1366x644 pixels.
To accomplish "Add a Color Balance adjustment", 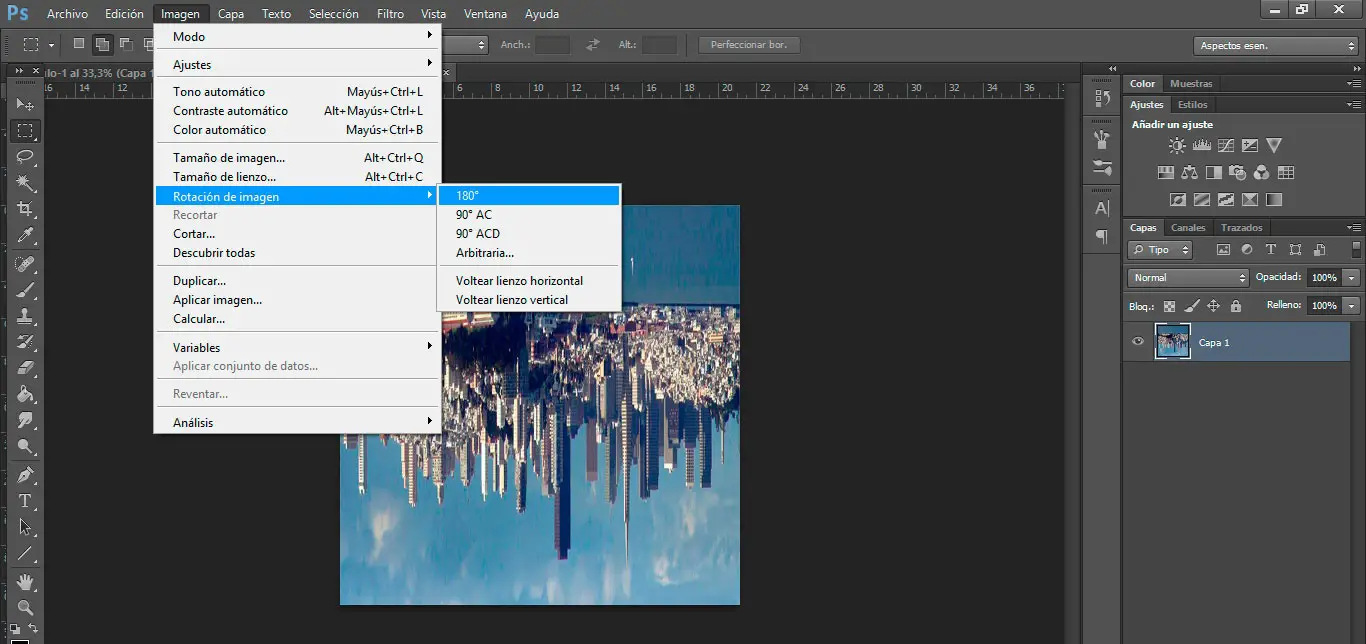I will (1189, 173).
